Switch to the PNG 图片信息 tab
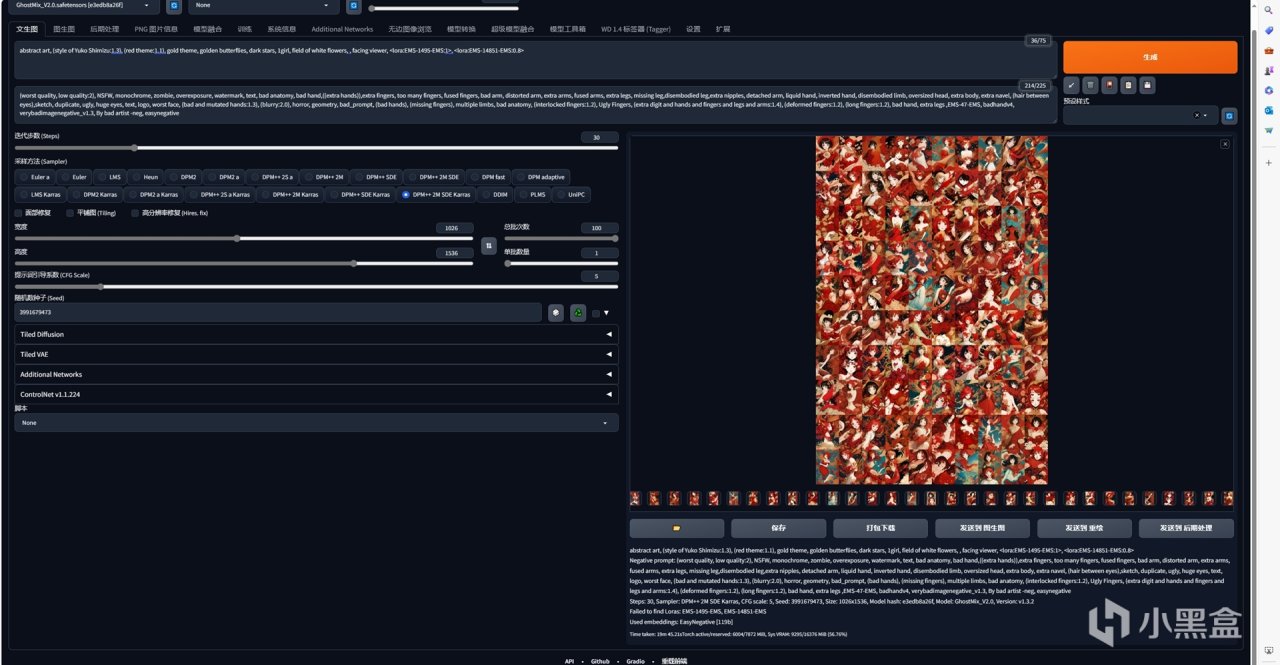 pyautogui.click(x=155, y=30)
